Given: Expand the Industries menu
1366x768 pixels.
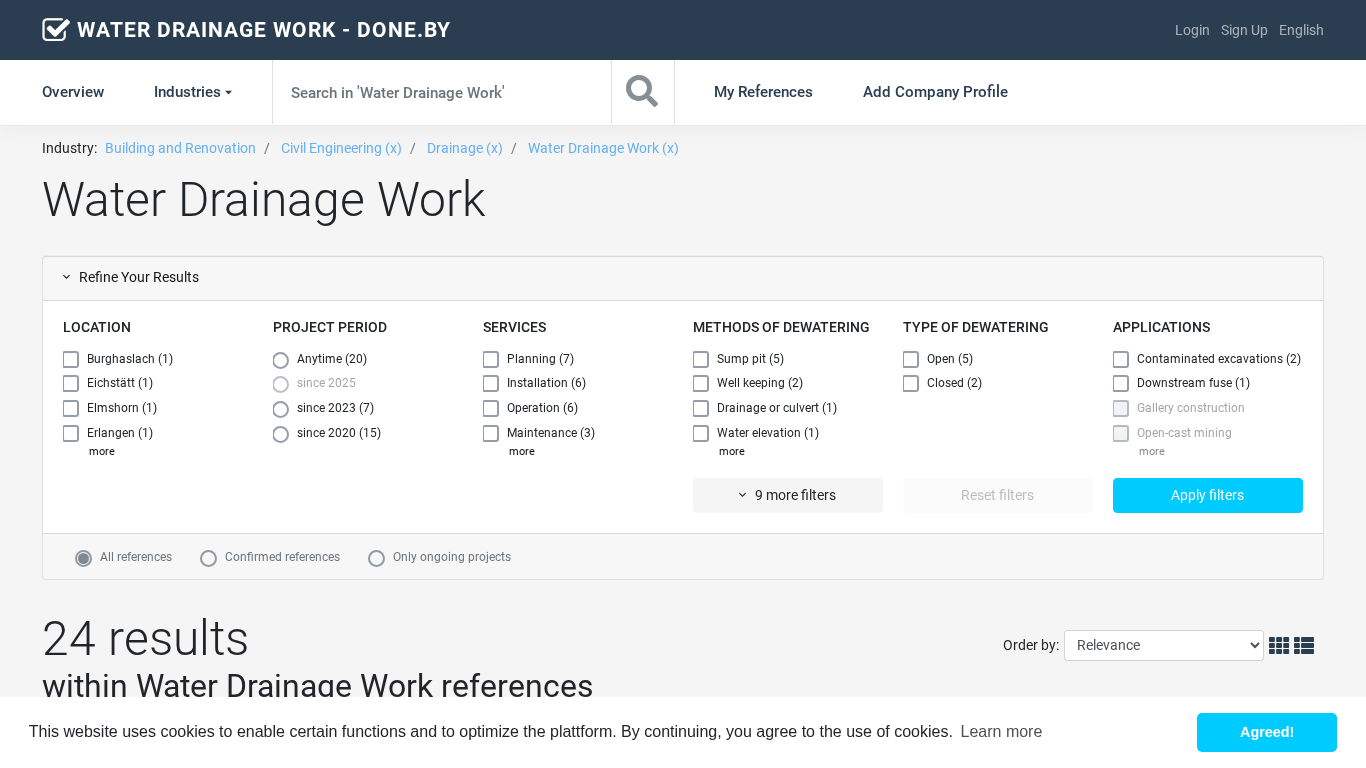Looking at the screenshot, I should tap(192, 92).
